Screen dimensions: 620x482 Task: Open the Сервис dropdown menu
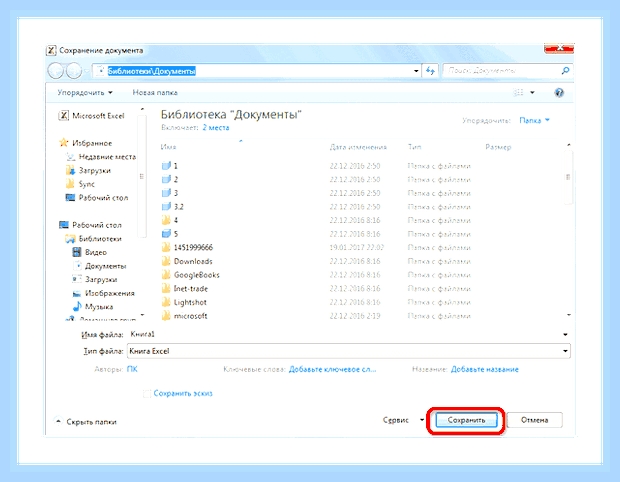403,420
